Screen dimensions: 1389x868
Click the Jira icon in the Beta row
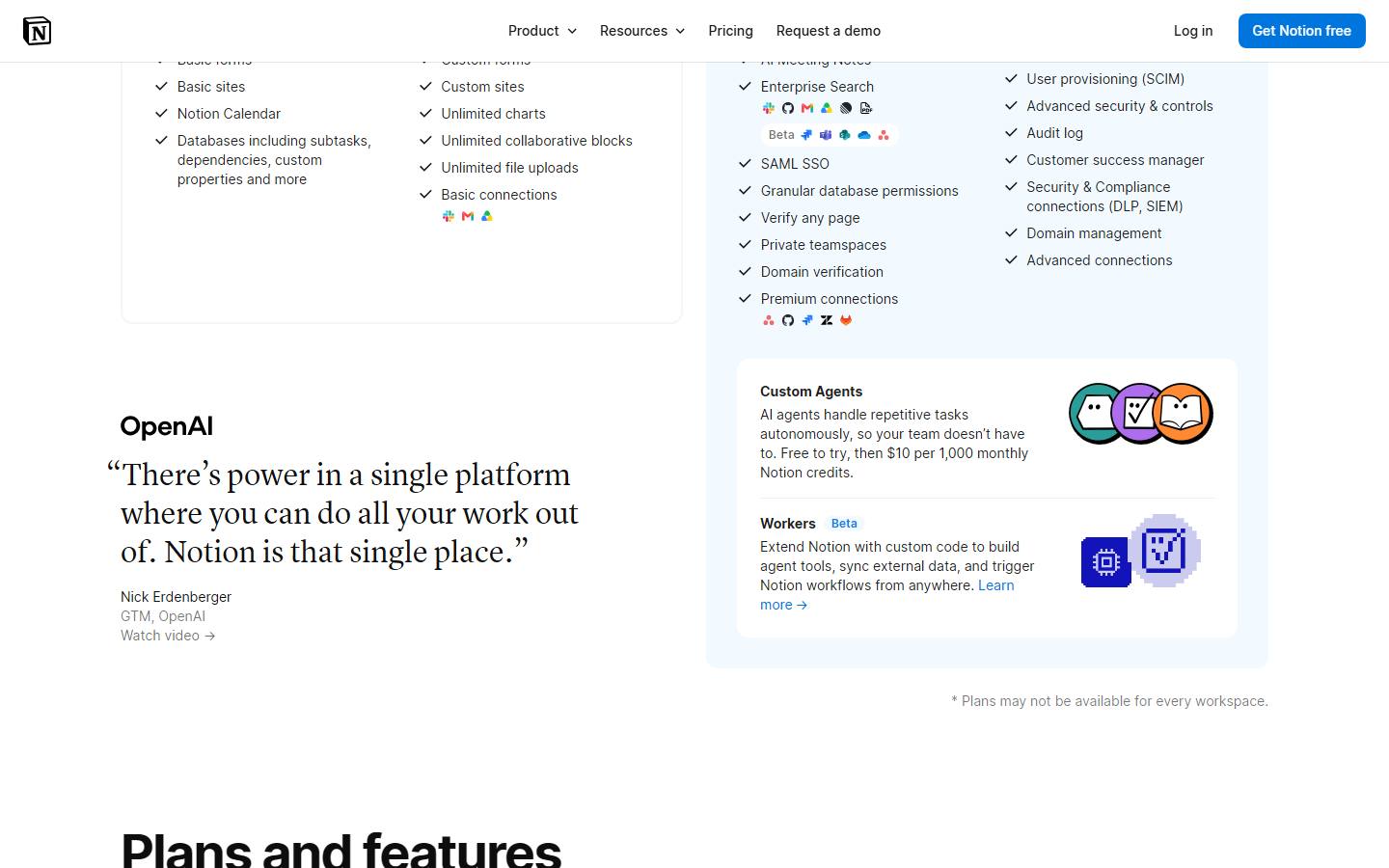tap(806, 135)
